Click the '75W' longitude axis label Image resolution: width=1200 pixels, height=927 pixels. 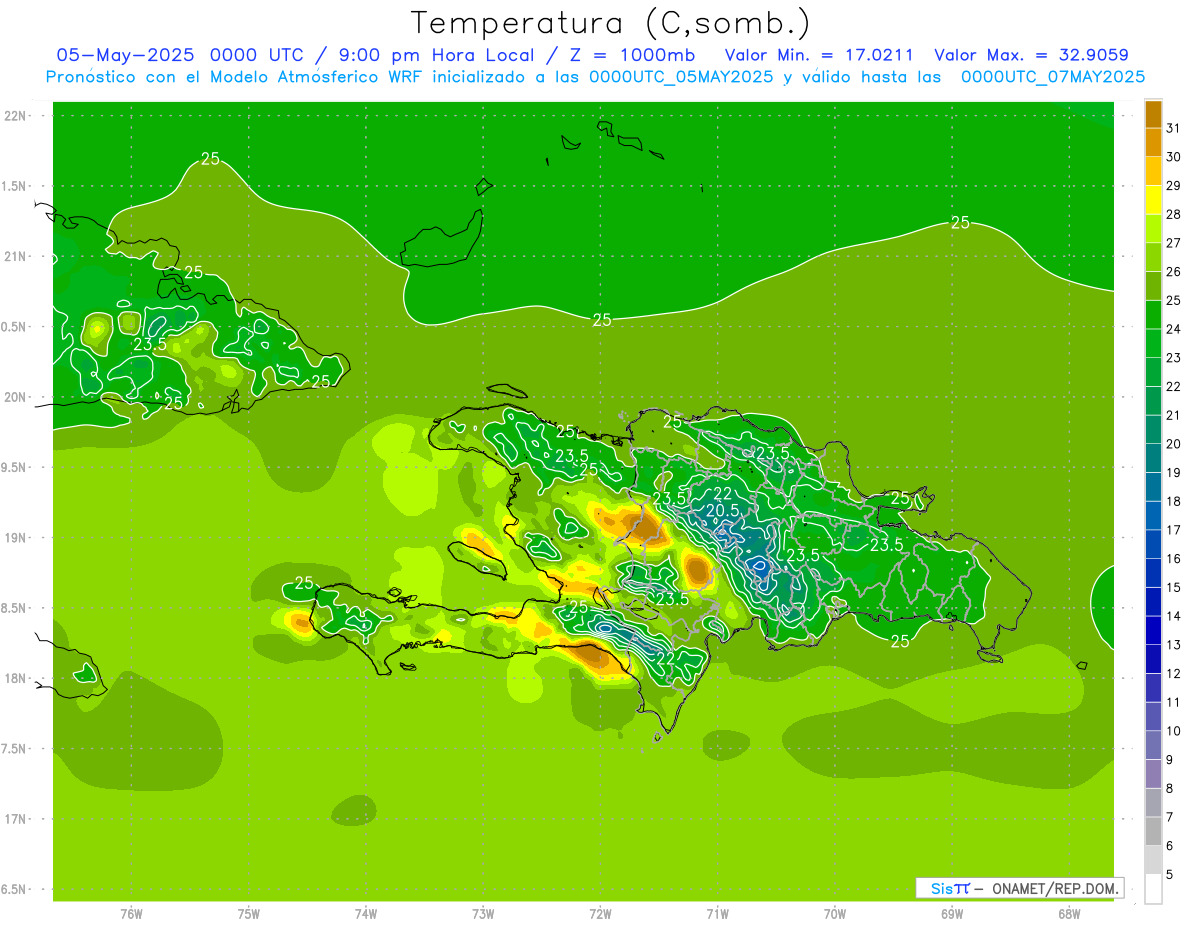[249, 914]
